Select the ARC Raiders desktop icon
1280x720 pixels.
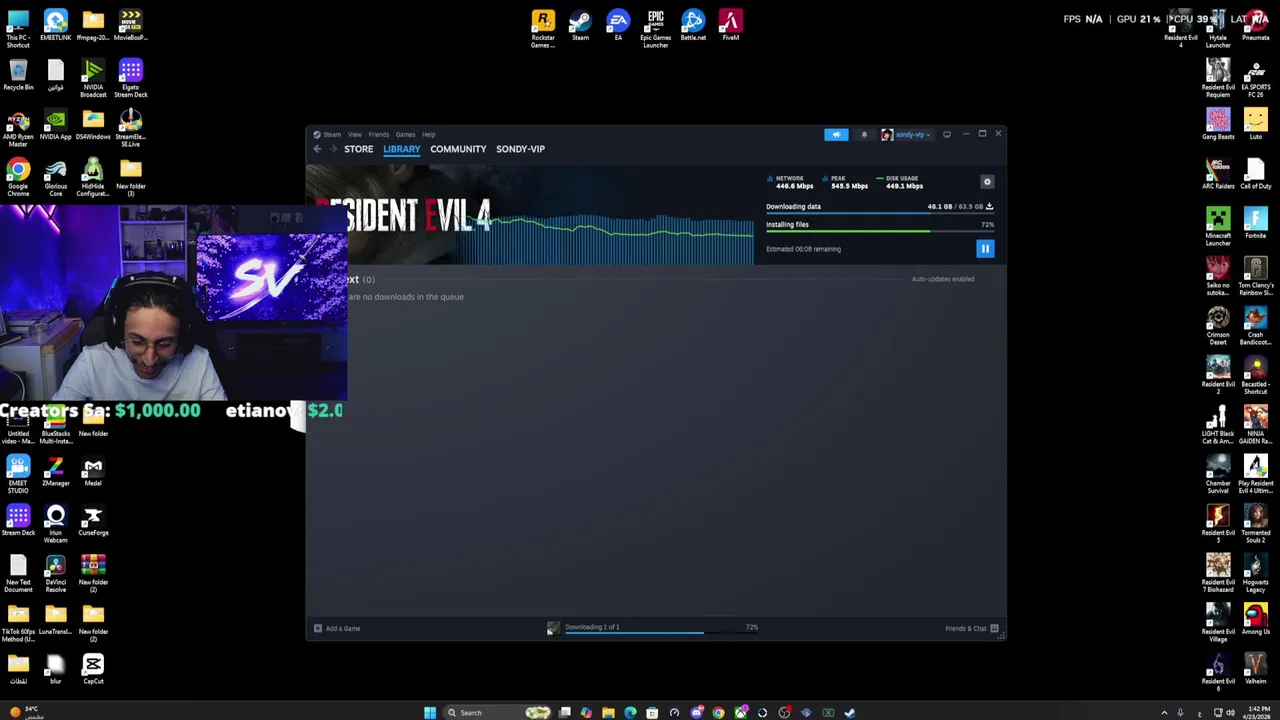point(1218,175)
